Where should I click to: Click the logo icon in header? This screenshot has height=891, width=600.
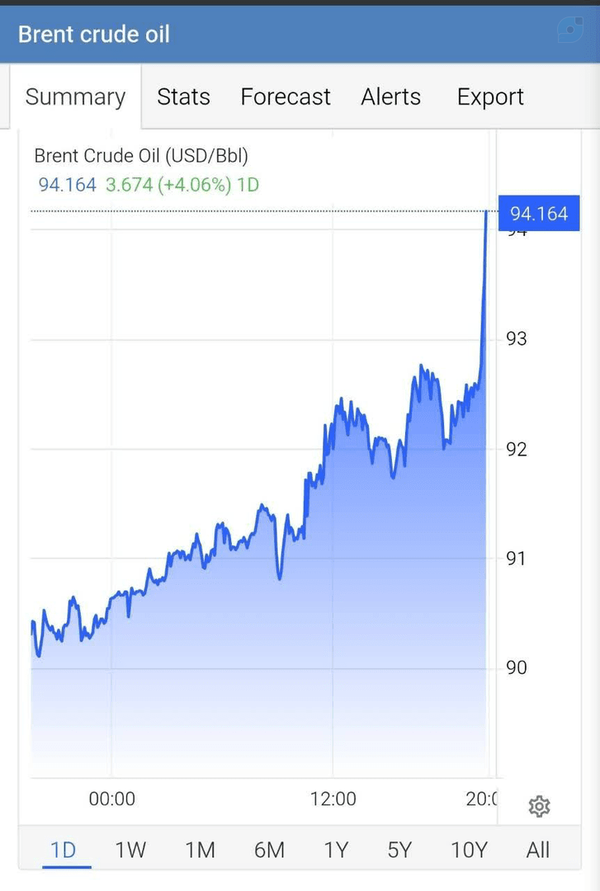pos(570,30)
